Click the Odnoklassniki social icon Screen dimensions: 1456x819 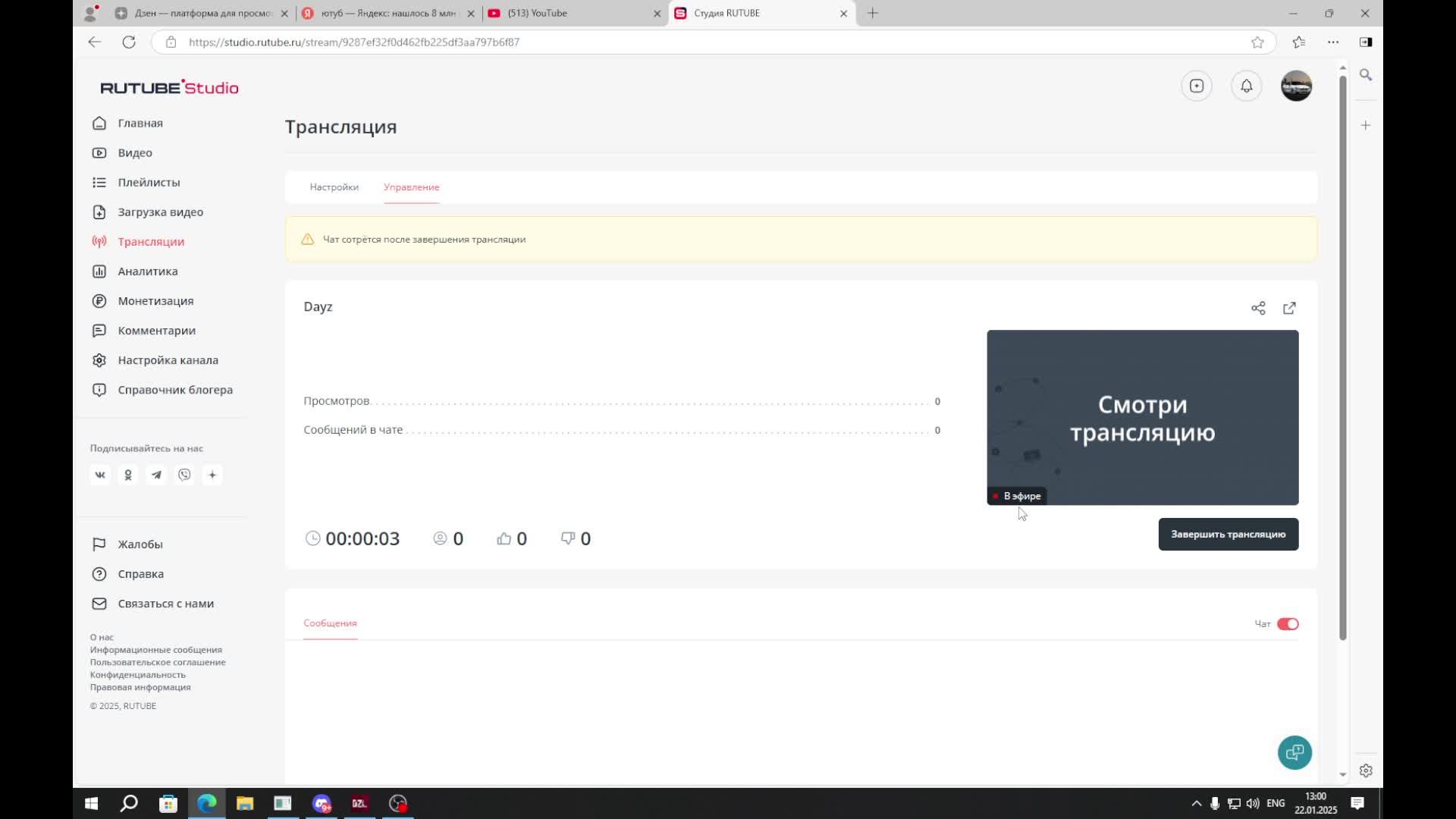[x=128, y=475]
